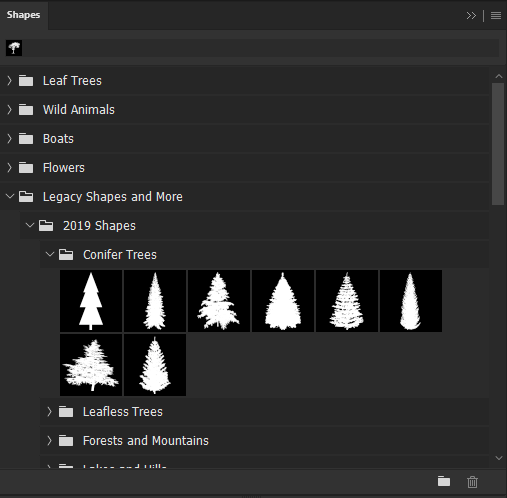Select the Leafless Trees label
This screenshot has height=498, width=507.
click(x=123, y=412)
